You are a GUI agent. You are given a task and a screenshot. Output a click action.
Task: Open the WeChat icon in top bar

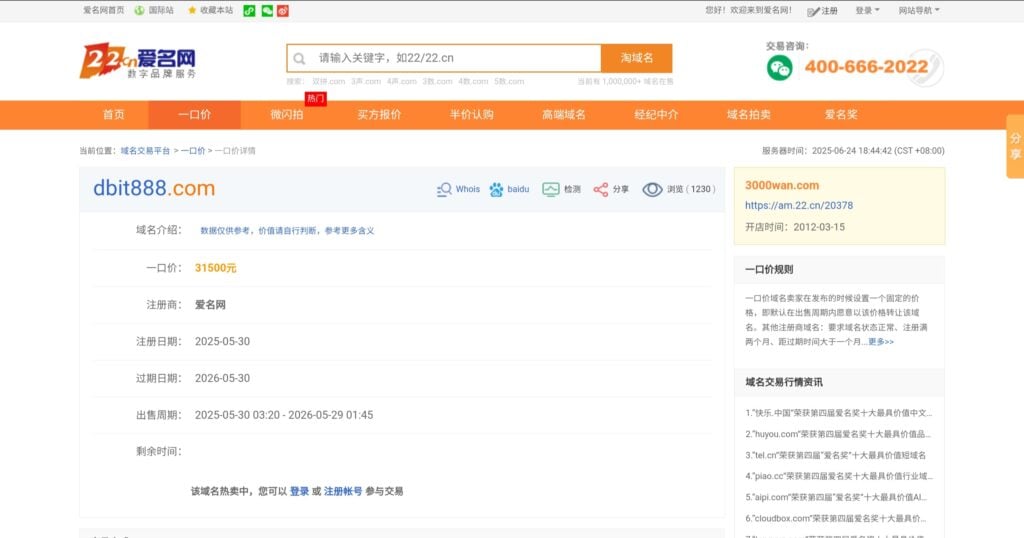click(266, 10)
